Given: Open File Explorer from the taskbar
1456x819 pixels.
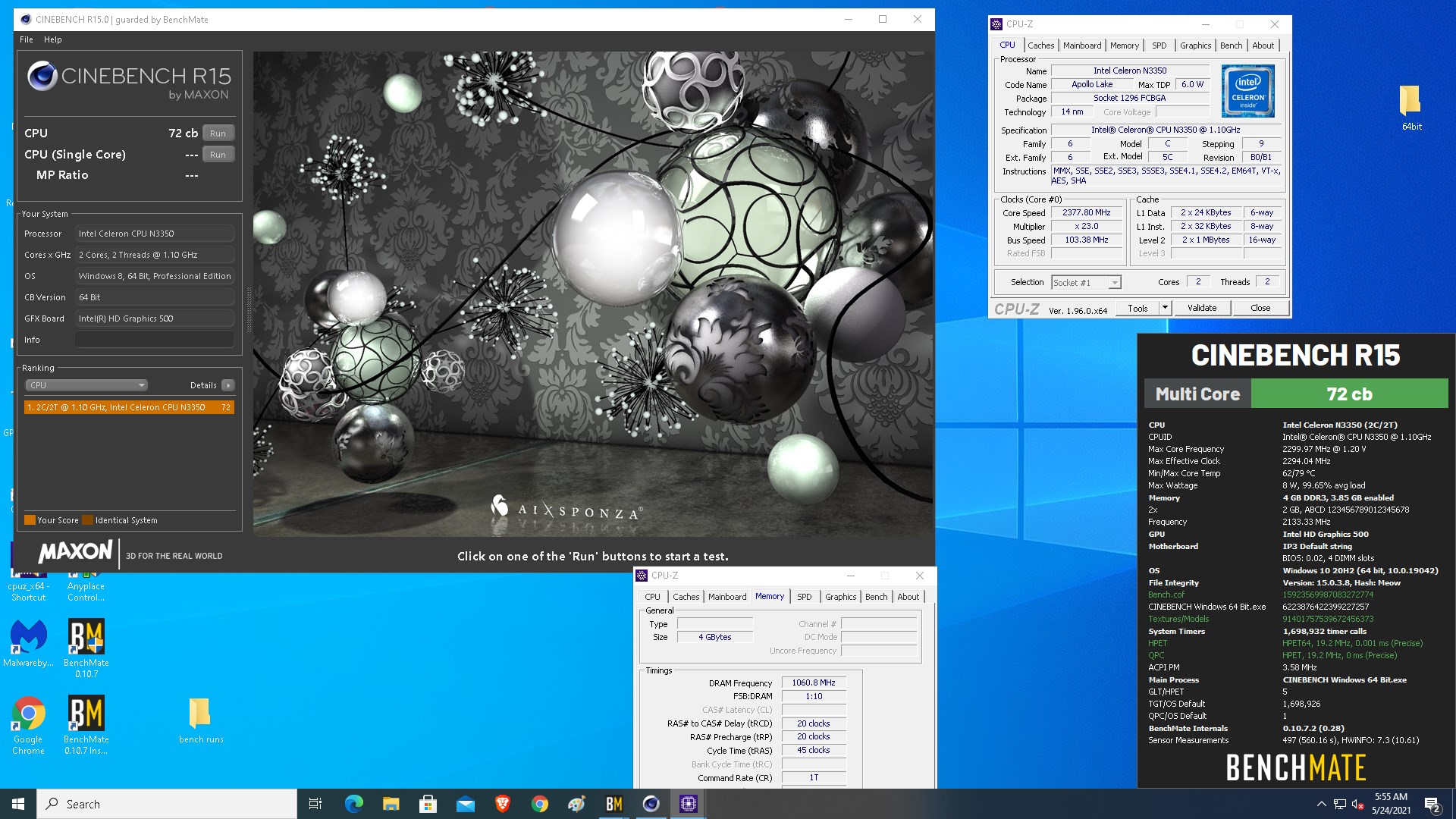Looking at the screenshot, I should 391,804.
